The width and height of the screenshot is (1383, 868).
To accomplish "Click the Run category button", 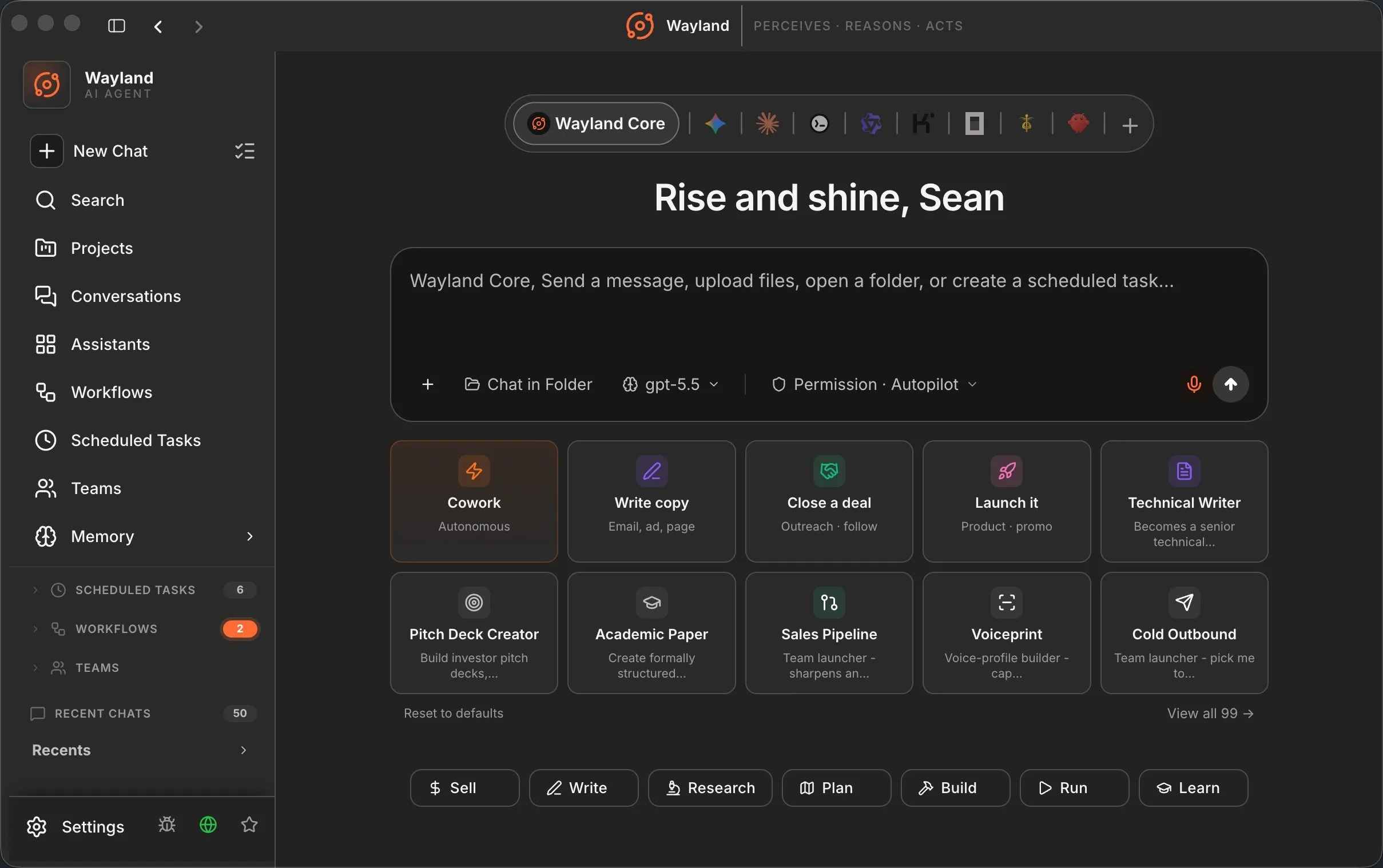I will point(1074,787).
